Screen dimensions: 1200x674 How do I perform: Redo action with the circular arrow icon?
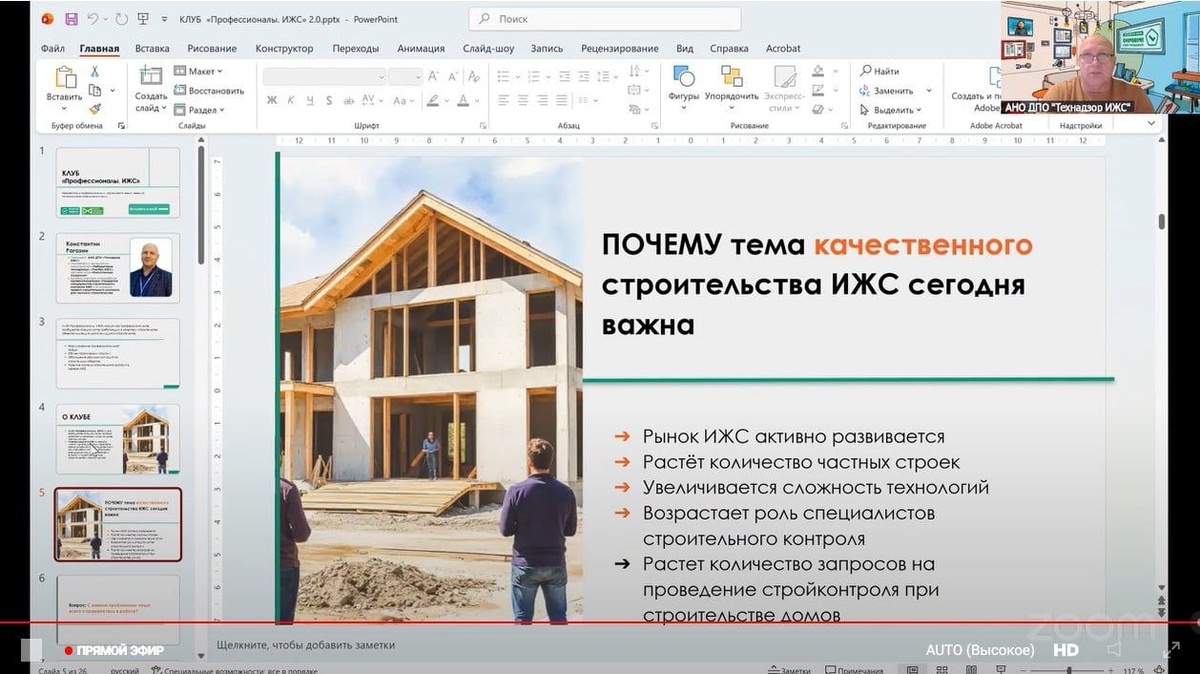click(x=123, y=19)
